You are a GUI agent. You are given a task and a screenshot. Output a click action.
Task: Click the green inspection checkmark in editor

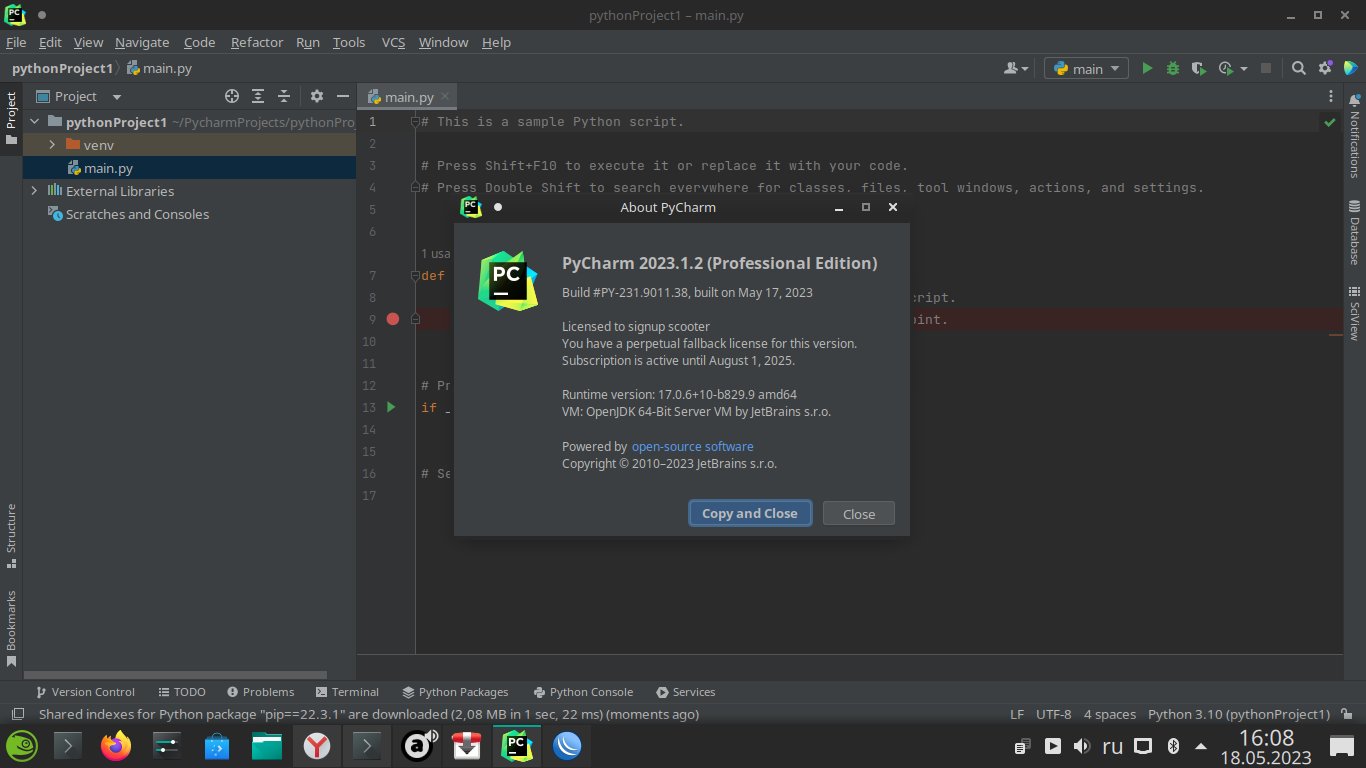click(x=1330, y=122)
